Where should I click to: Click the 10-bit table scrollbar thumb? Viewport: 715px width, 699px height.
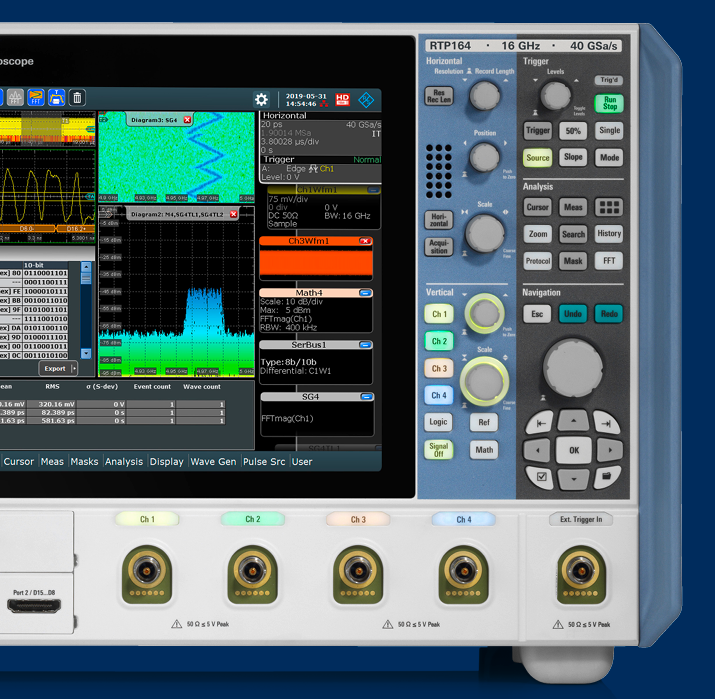(x=86, y=278)
